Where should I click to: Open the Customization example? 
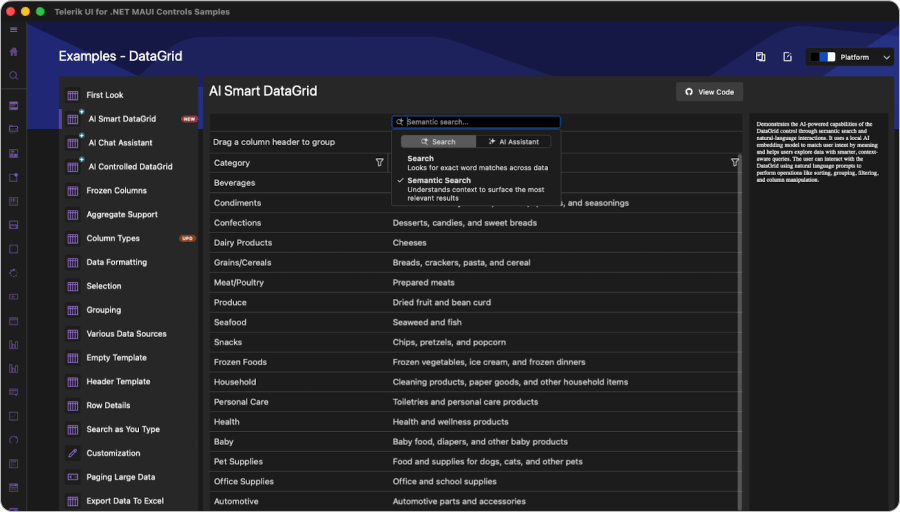coord(129,453)
